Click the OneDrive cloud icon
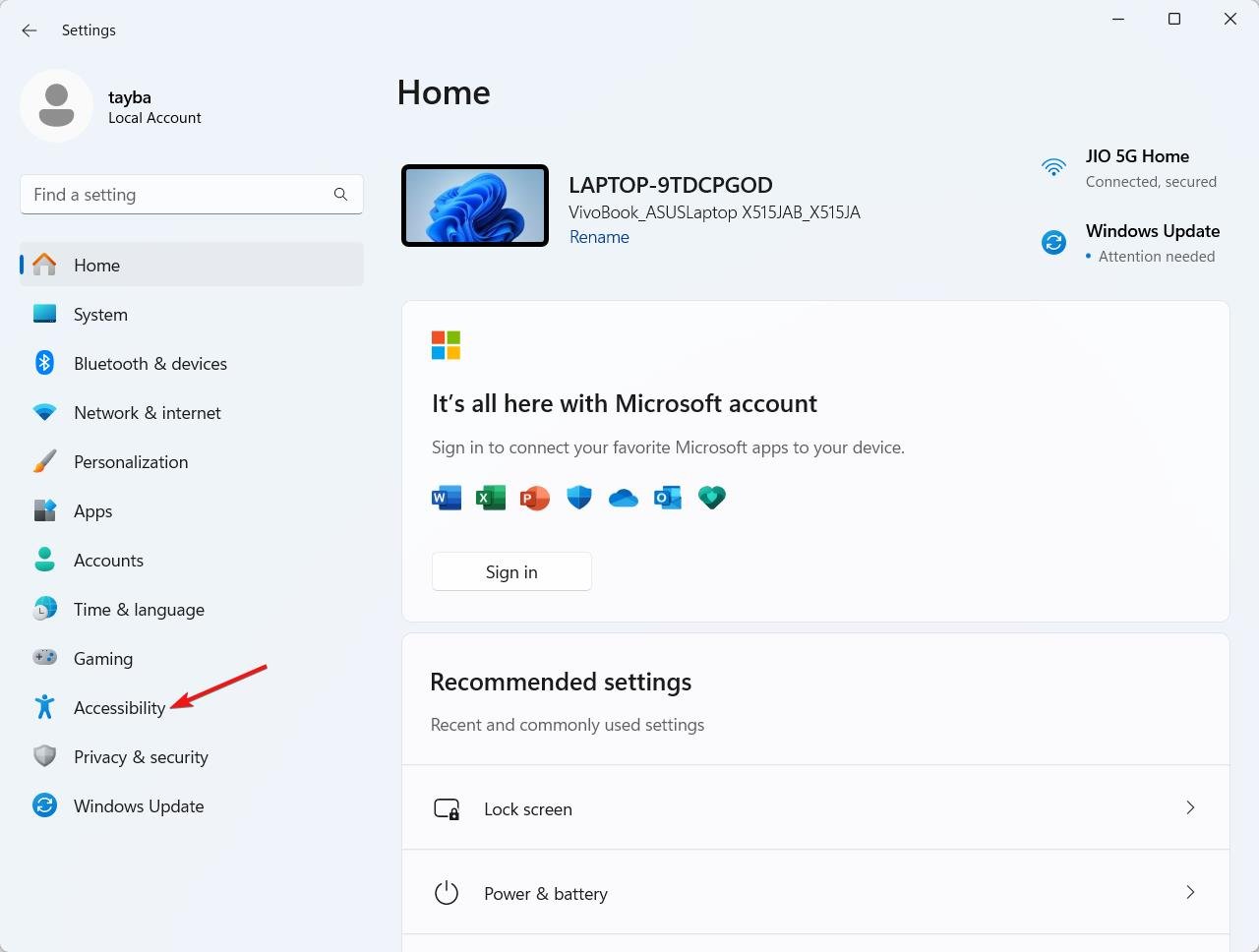 [x=624, y=499]
